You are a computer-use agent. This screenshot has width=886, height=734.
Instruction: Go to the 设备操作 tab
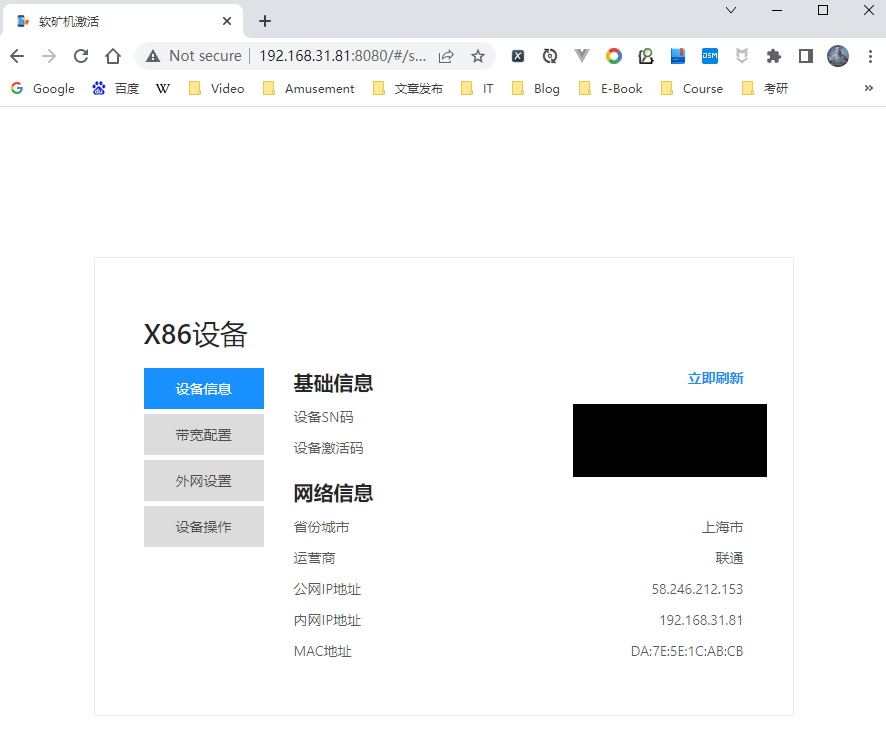[x=204, y=527]
